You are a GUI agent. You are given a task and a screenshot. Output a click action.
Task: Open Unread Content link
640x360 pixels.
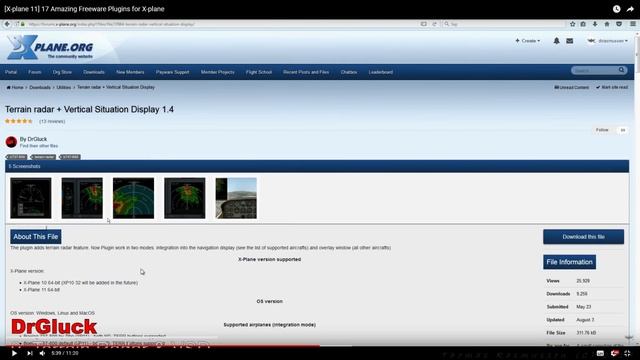571,87
